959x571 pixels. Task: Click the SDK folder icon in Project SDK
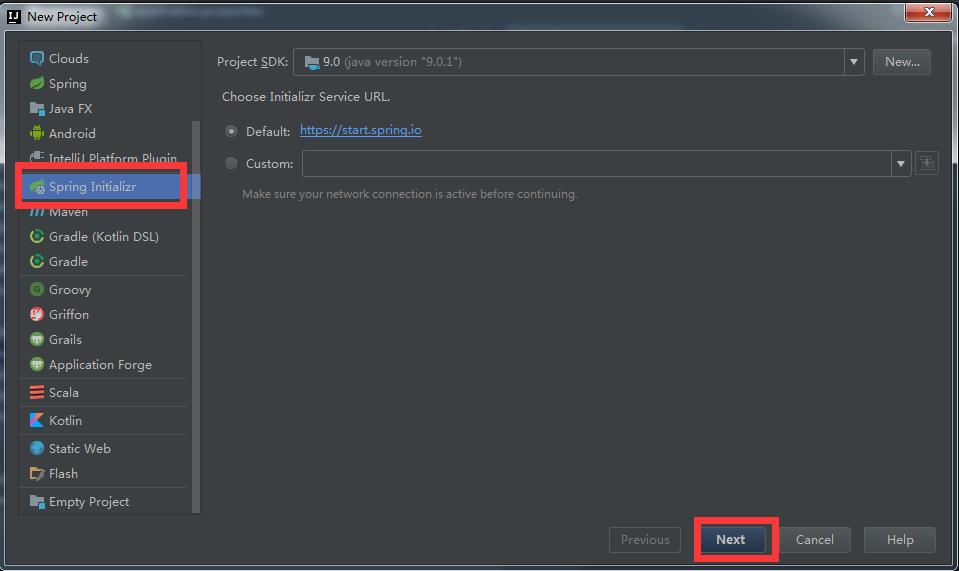[312, 62]
